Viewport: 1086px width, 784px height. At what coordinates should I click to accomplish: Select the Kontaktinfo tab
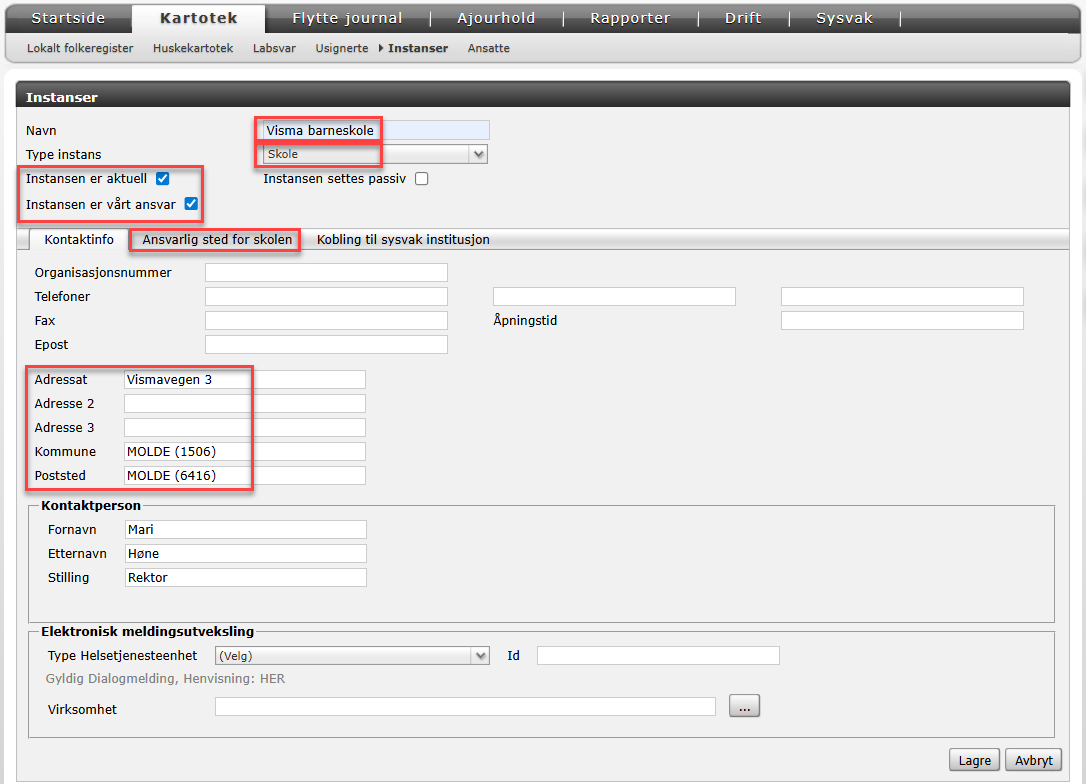[79, 240]
